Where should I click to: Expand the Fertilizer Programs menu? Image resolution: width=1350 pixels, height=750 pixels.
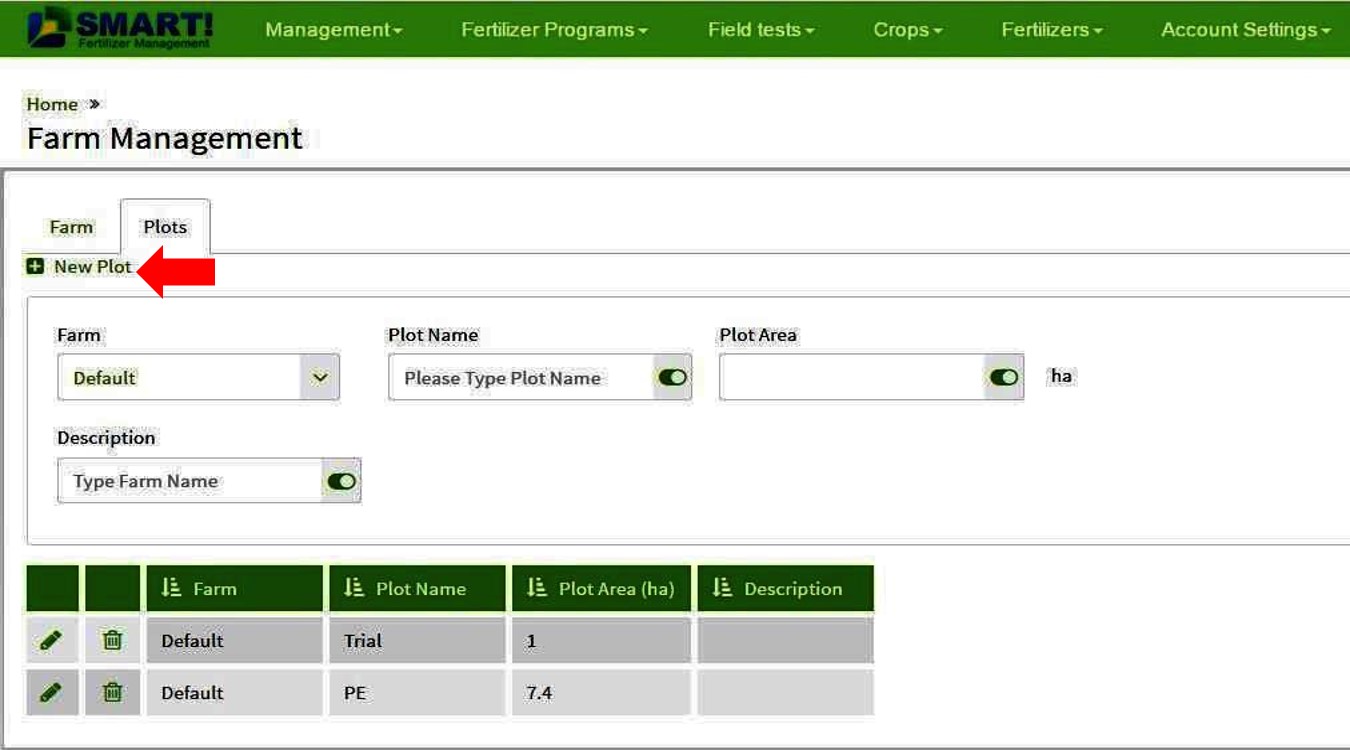pos(554,30)
